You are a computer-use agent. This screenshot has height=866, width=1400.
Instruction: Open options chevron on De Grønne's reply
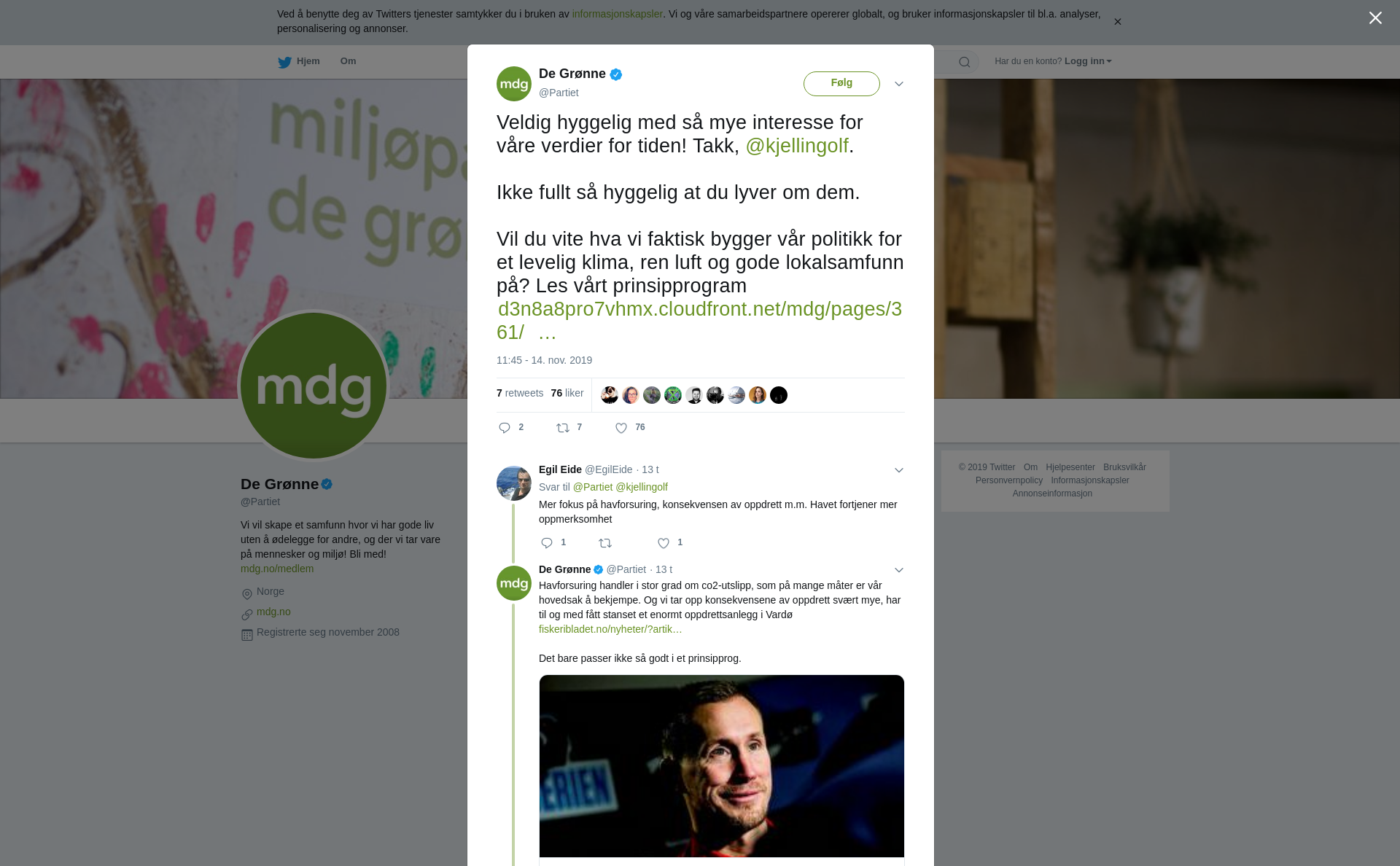pyautogui.click(x=899, y=570)
